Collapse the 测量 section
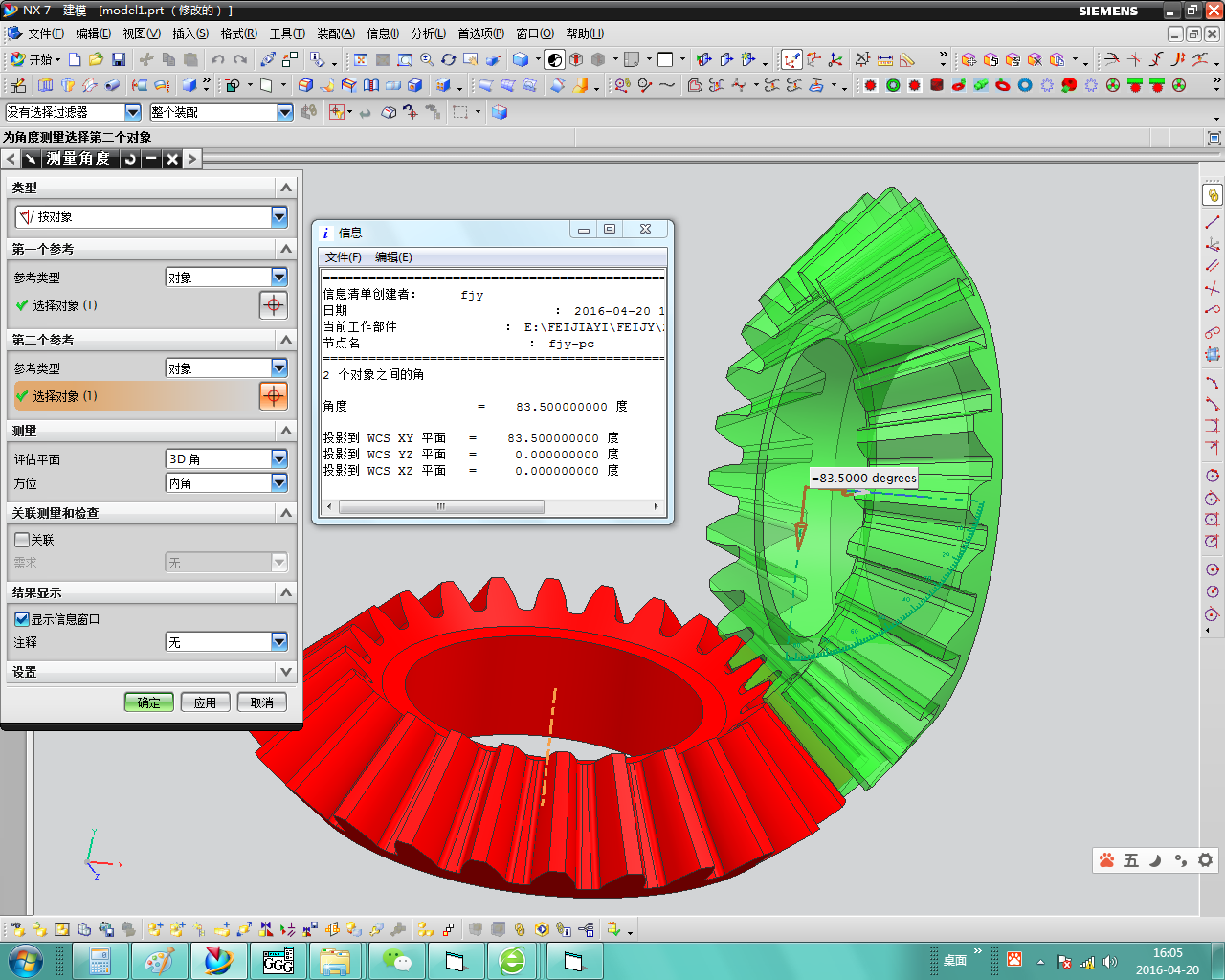The image size is (1225, 980). click(x=285, y=431)
